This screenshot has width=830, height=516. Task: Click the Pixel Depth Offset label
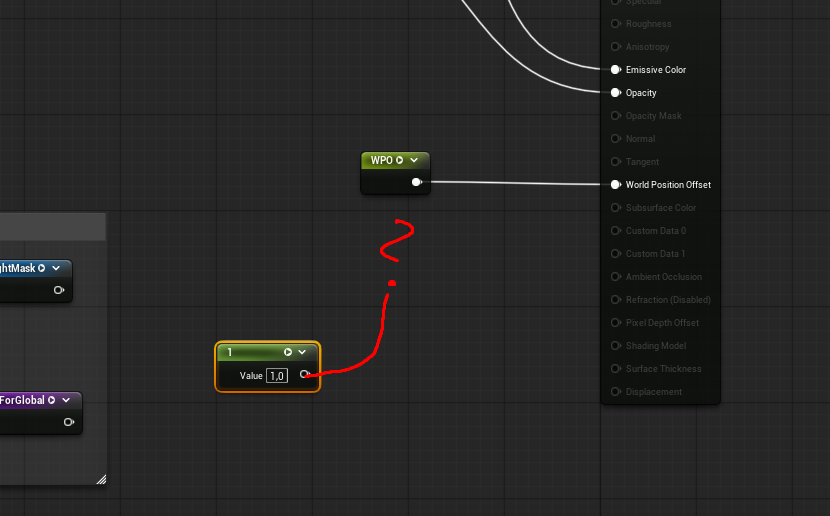[x=662, y=323]
